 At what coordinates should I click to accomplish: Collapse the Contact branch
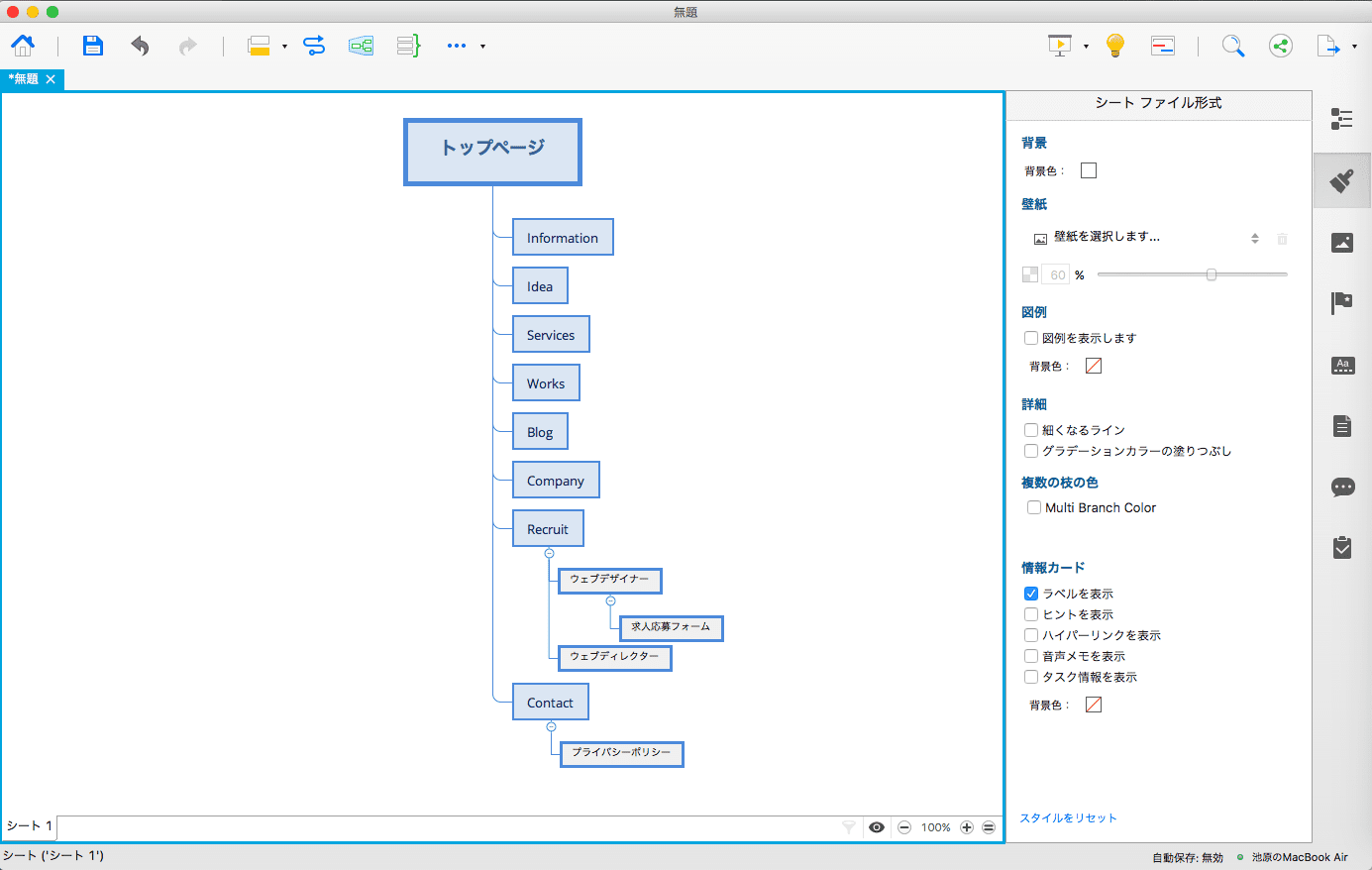pyautogui.click(x=551, y=726)
